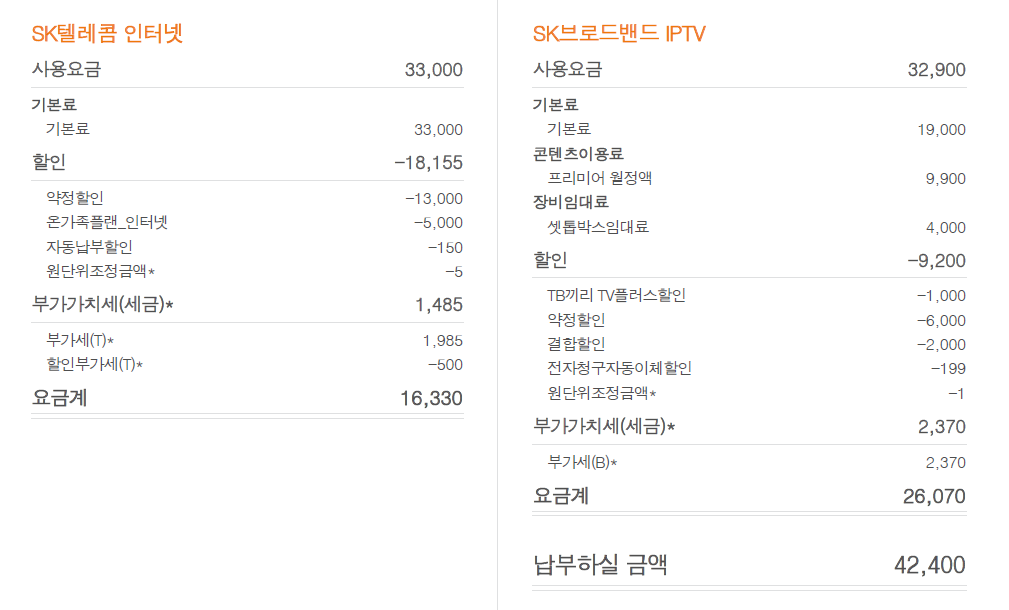Click the 콘텐츠이용료 category heading

pyautogui.click(x=578, y=154)
